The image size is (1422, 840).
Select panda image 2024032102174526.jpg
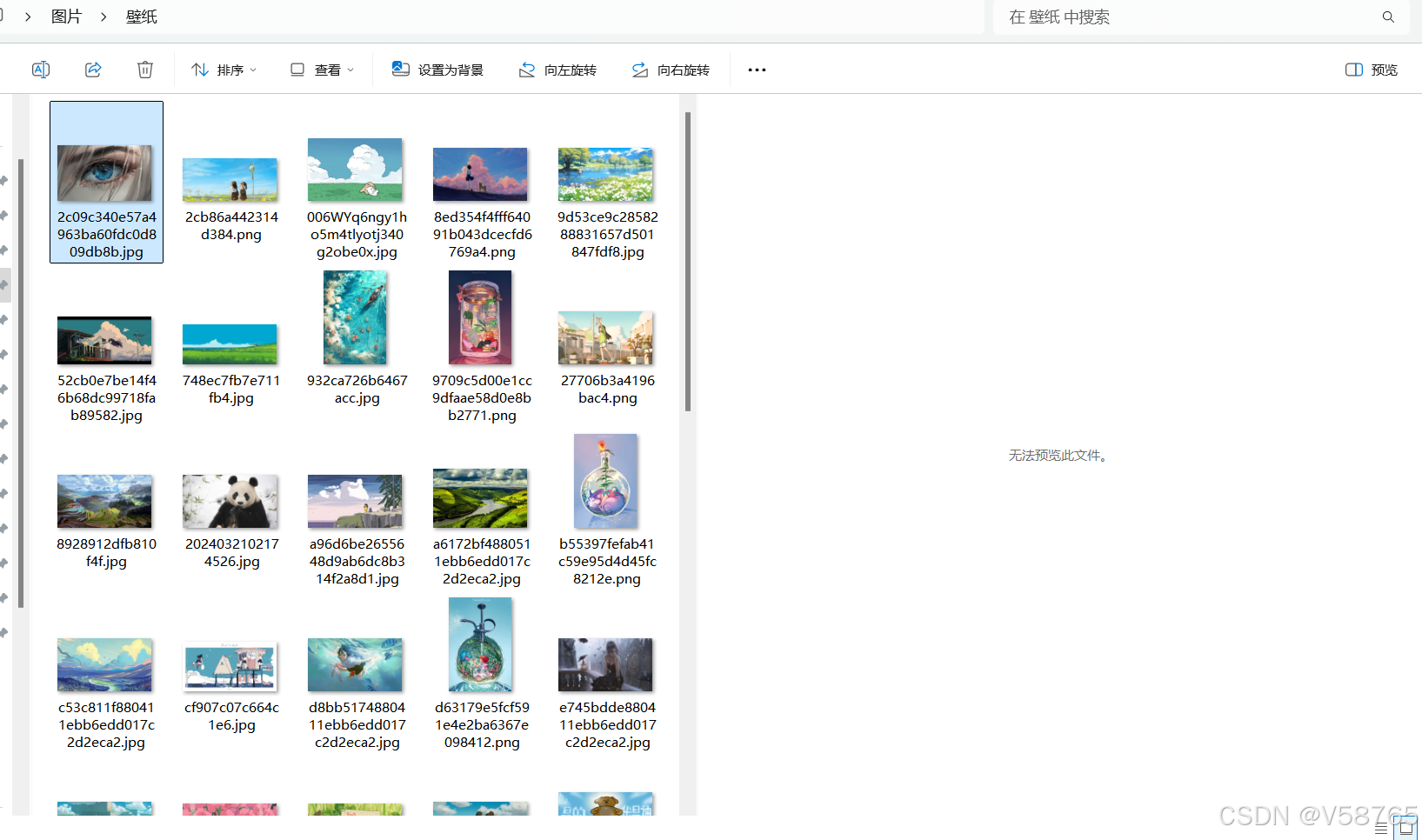[230, 502]
